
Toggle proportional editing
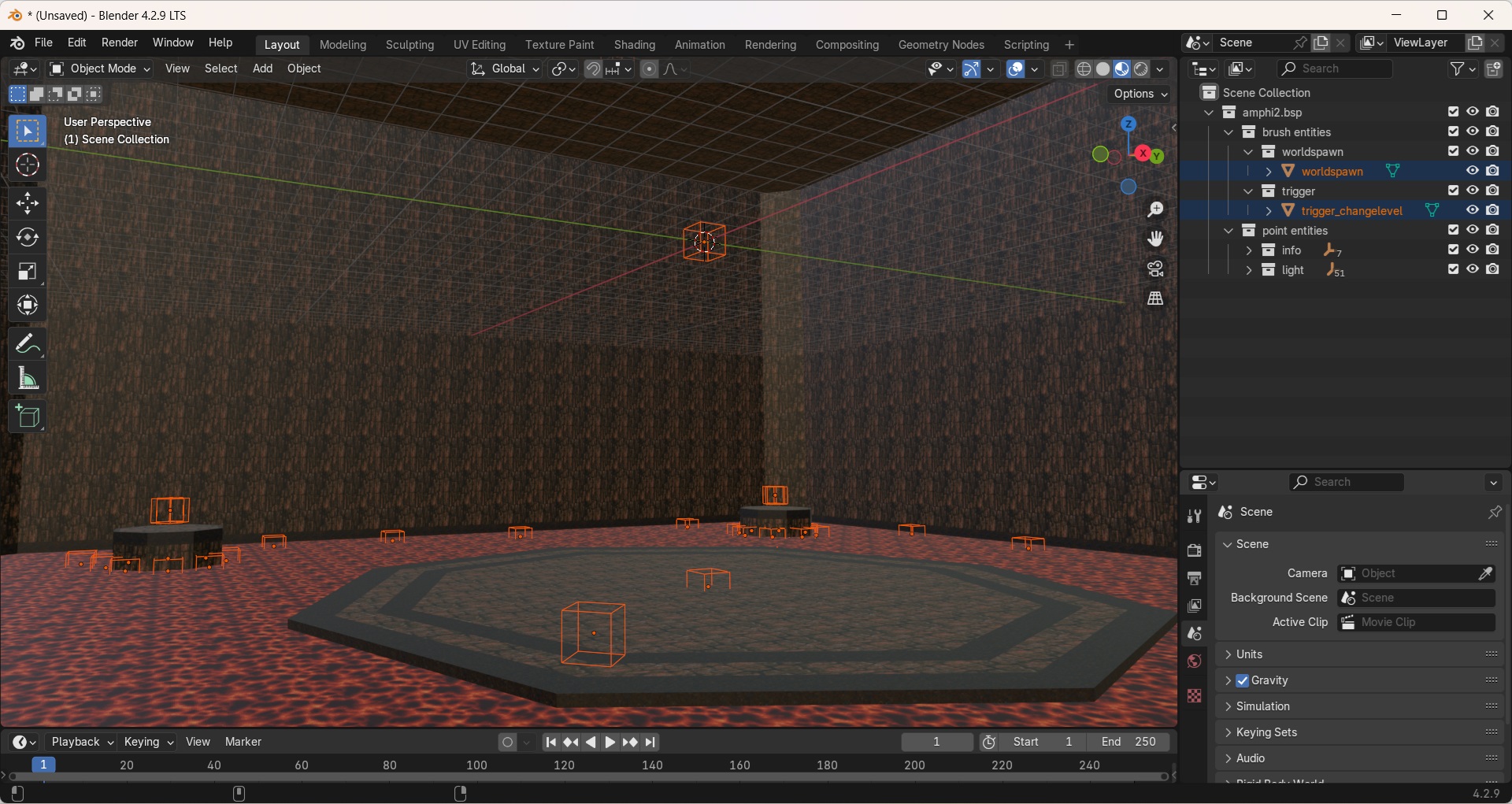[650, 69]
